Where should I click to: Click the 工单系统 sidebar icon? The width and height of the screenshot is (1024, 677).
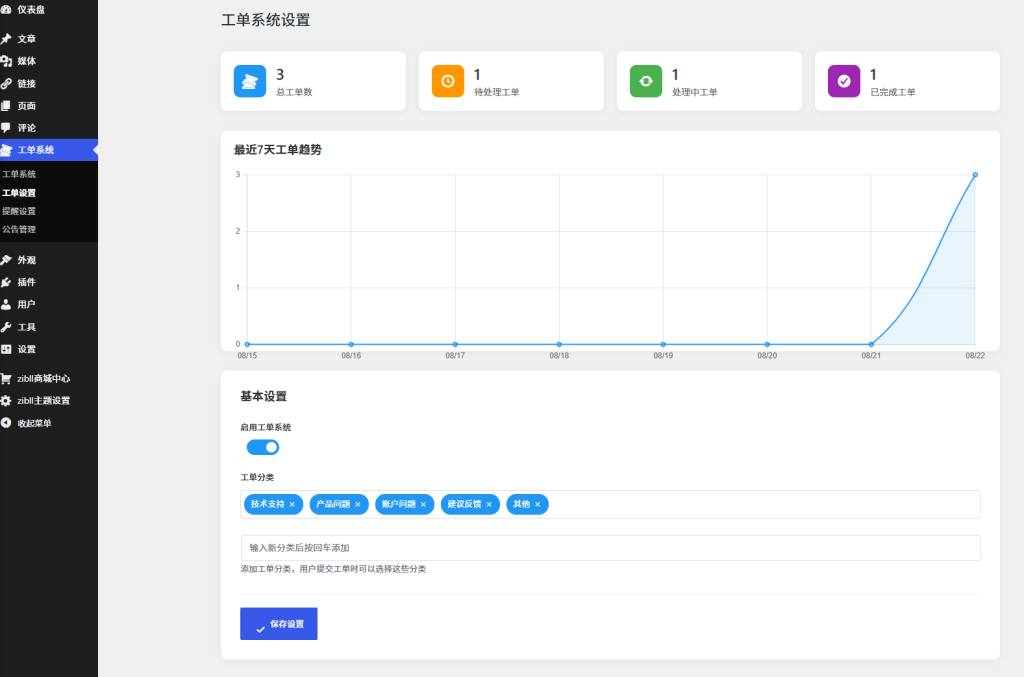(x=6, y=150)
